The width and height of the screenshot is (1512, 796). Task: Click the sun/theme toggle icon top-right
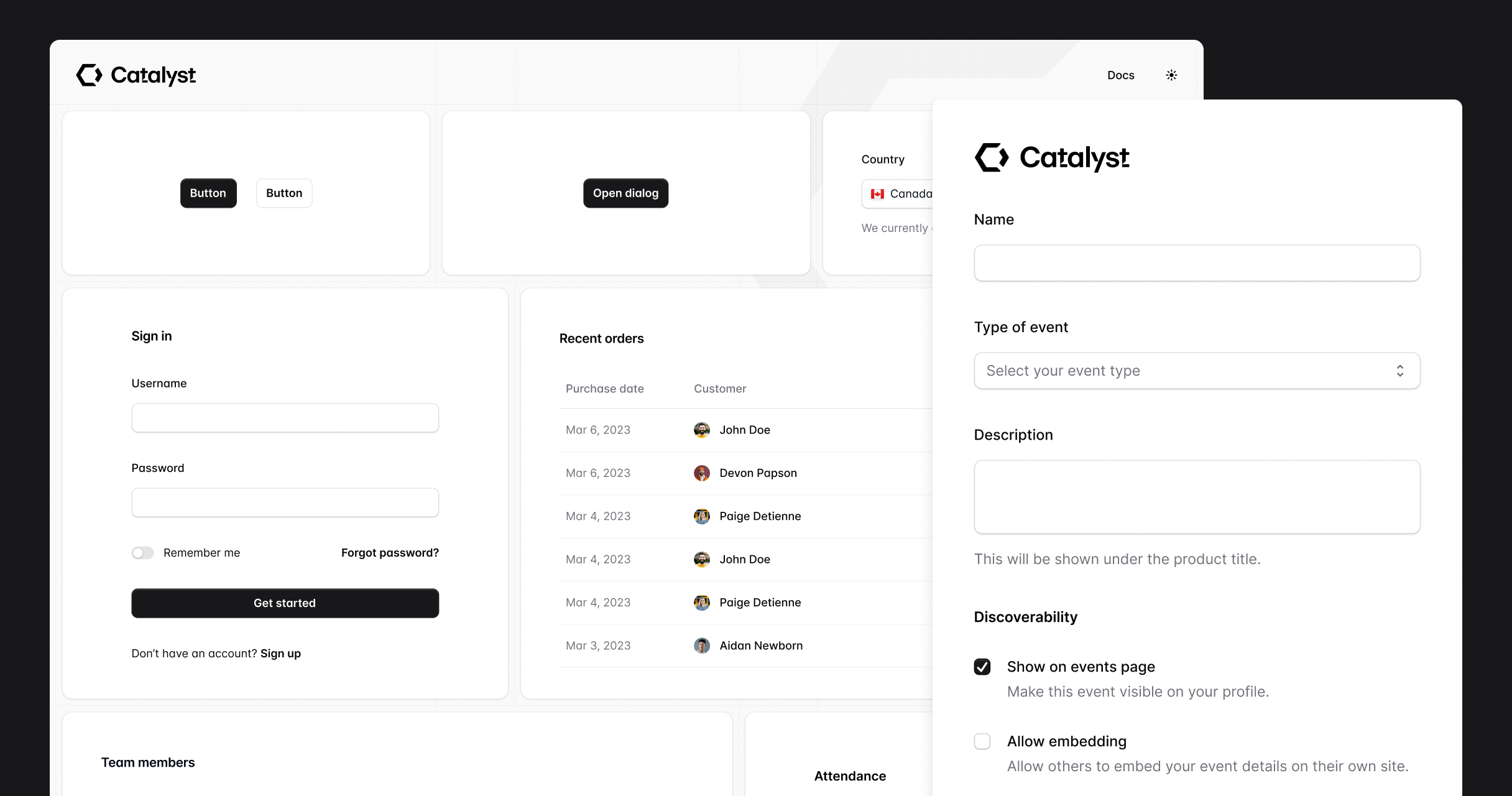coord(1171,75)
